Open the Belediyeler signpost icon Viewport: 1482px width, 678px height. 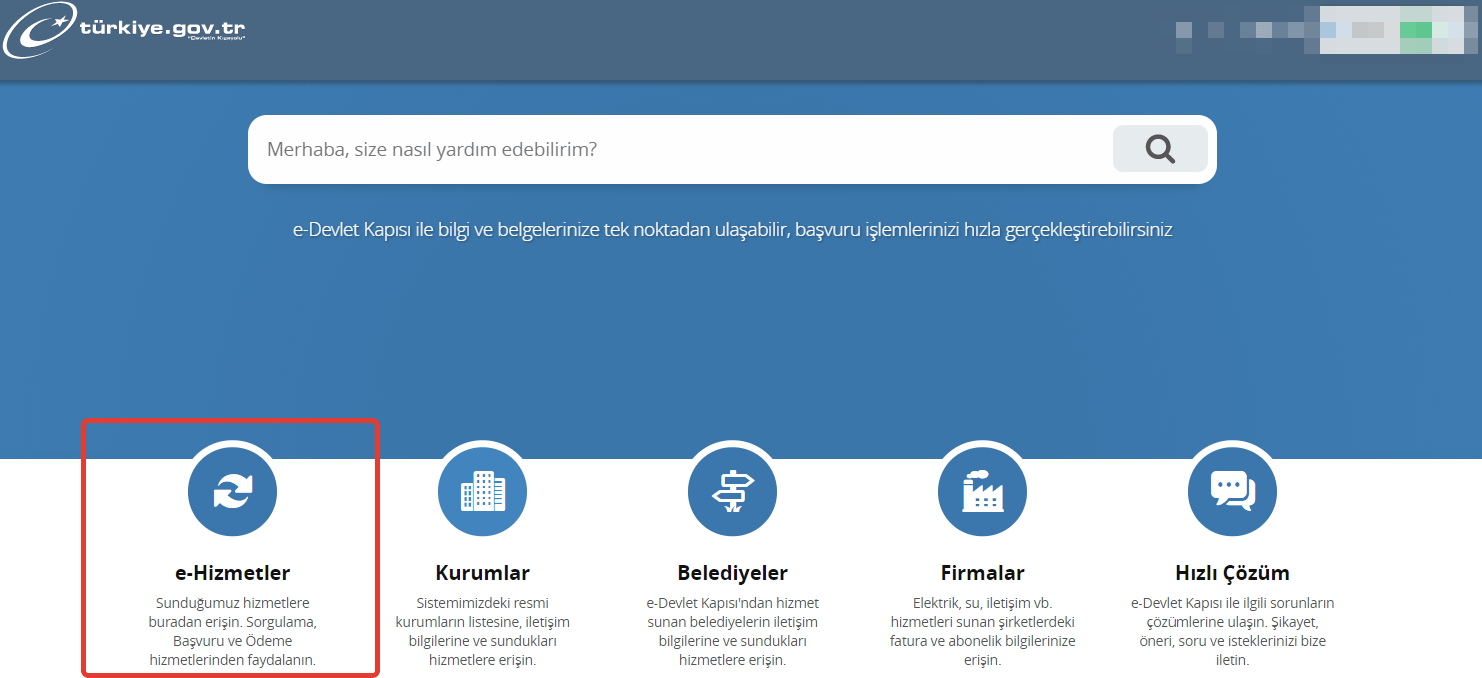point(732,491)
